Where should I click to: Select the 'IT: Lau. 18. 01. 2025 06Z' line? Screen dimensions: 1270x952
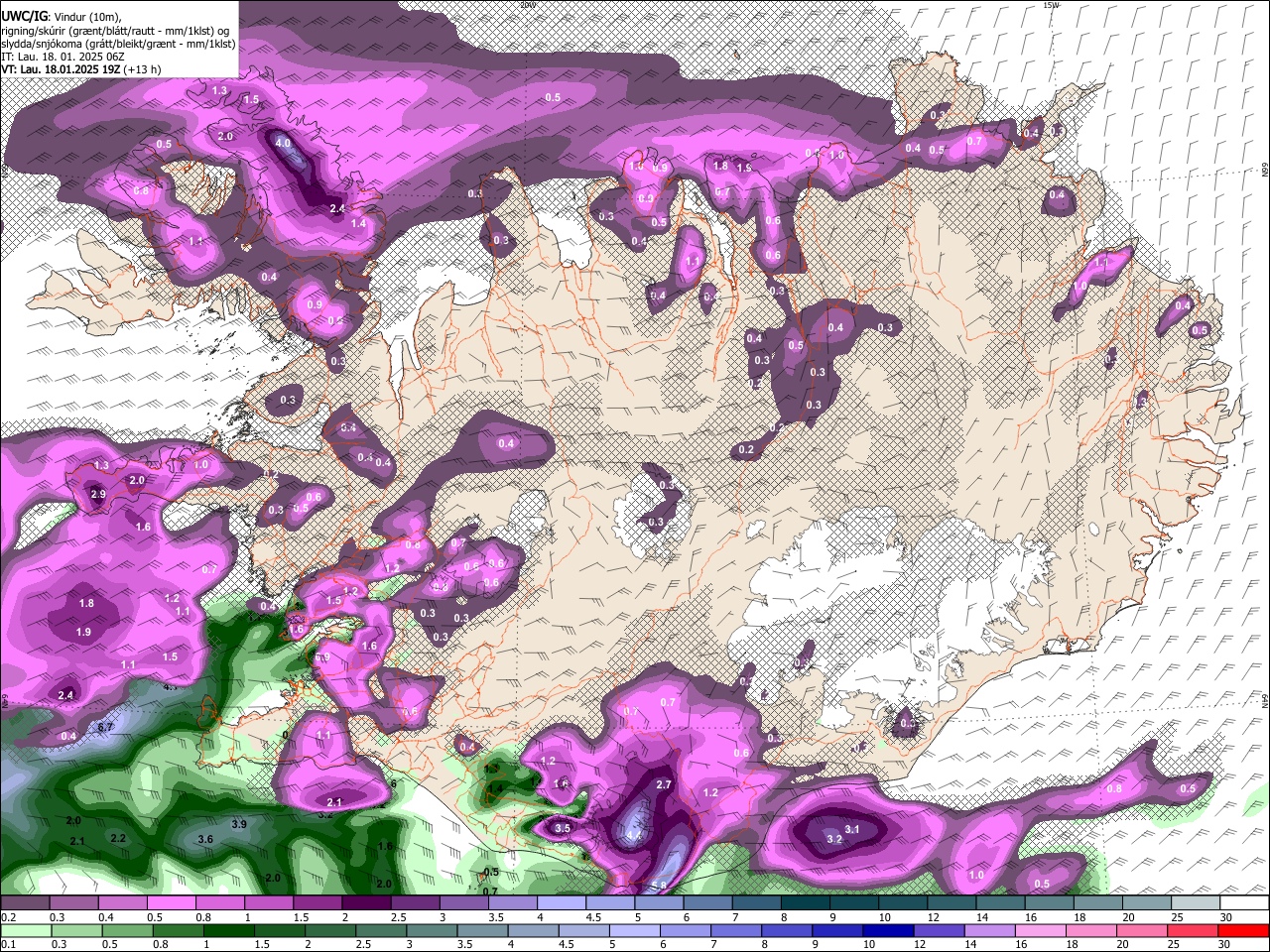pyautogui.click(x=63, y=57)
